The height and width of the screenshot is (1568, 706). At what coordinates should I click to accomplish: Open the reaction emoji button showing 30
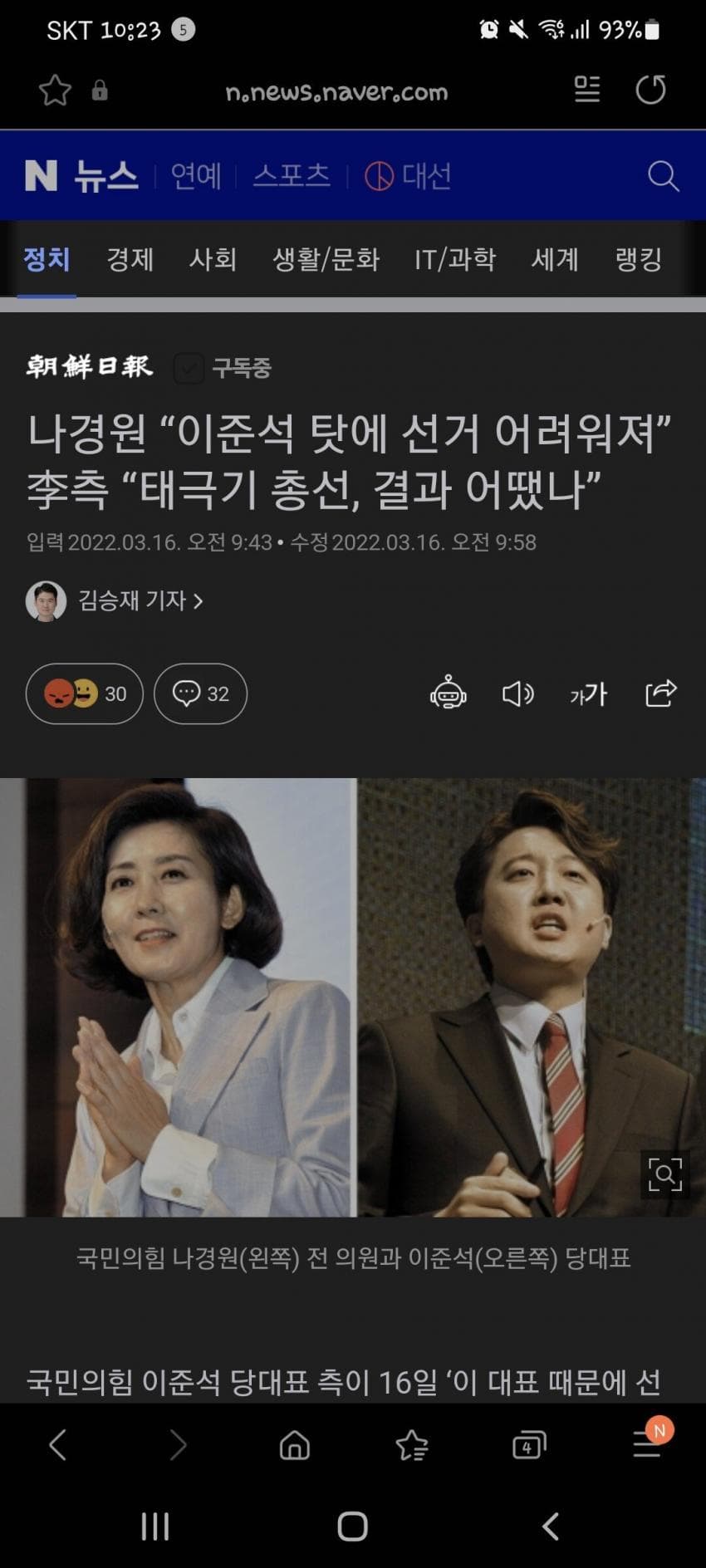click(85, 693)
